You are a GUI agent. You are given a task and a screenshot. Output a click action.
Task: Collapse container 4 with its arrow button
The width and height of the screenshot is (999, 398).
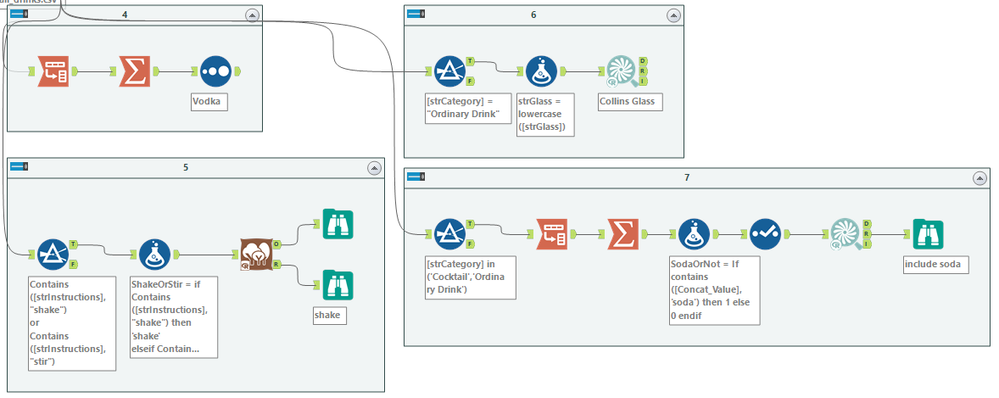pos(252,15)
